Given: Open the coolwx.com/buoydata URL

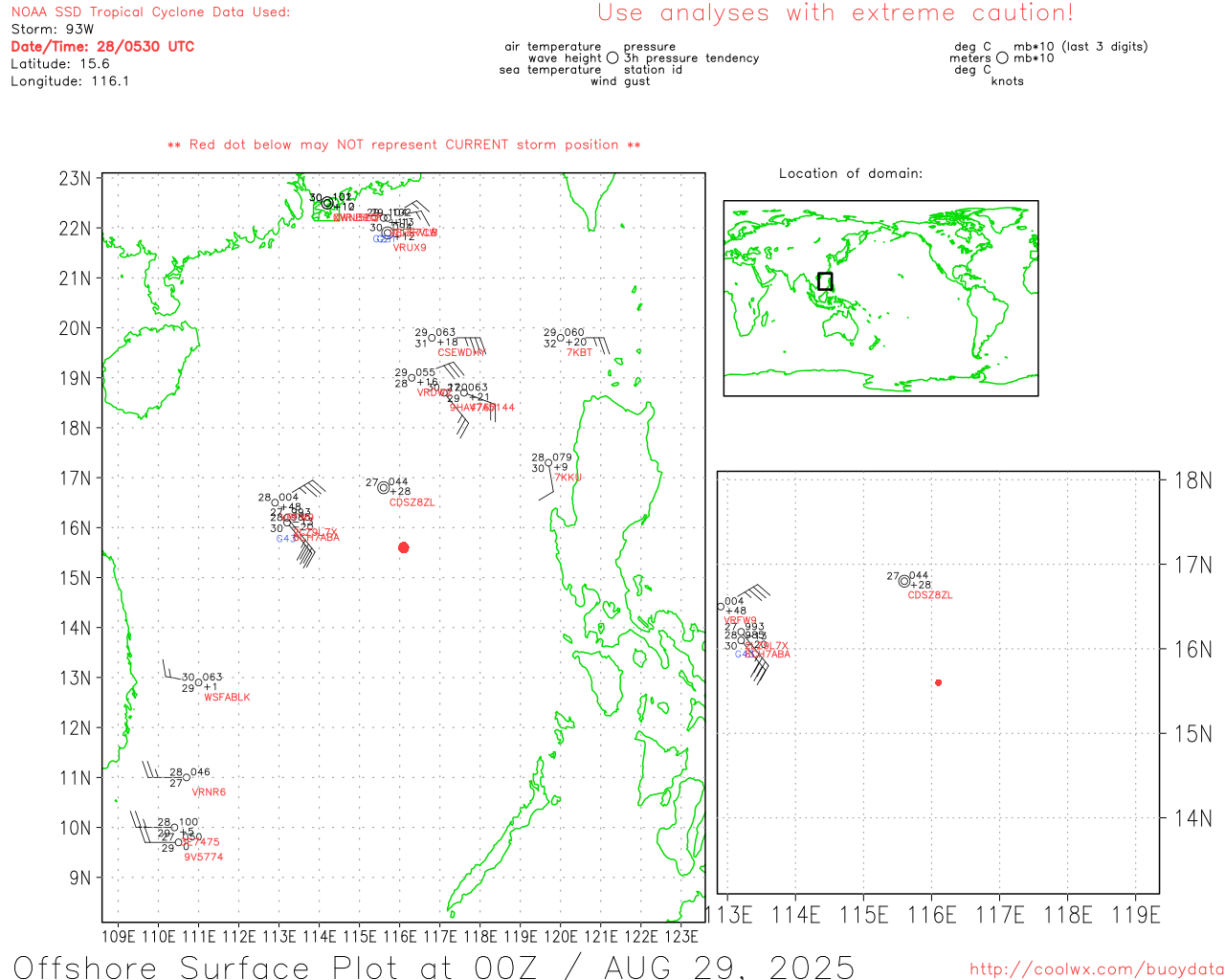Looking at the screenshot, I should tap(1097, 969).
